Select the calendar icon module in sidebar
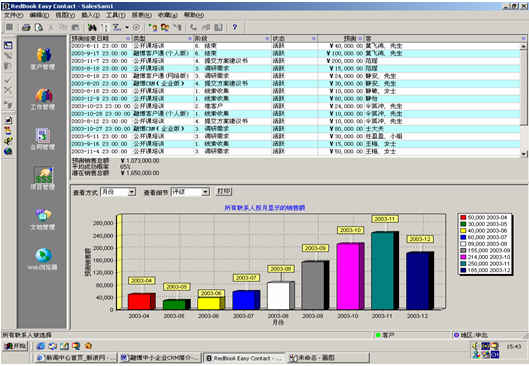The width and height of the screenshot is (529, 366). pyautogui.click(x=43, y=139)
